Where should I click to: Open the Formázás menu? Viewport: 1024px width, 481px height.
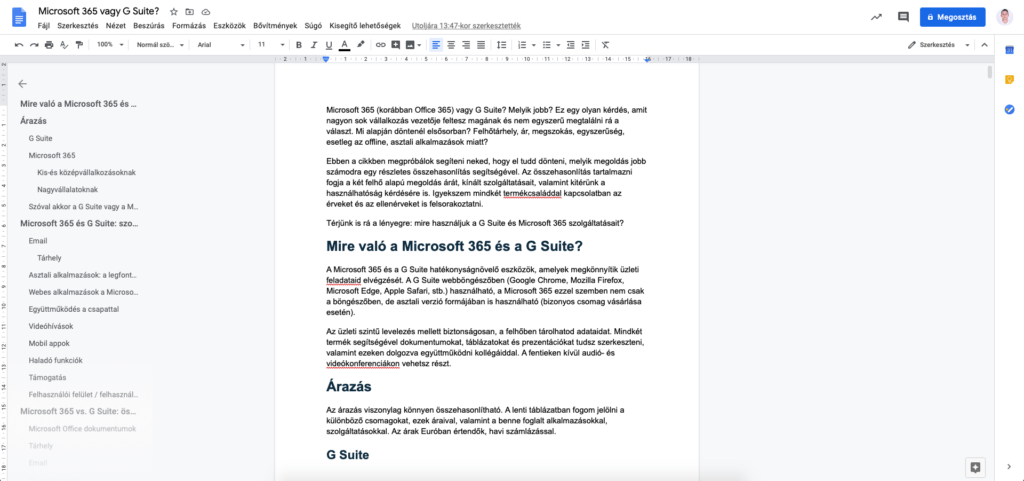tap(189, 26)
